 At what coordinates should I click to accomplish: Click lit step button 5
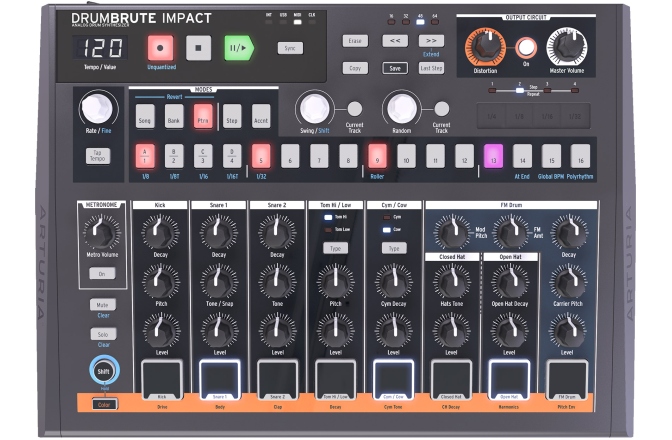(261, 156)
